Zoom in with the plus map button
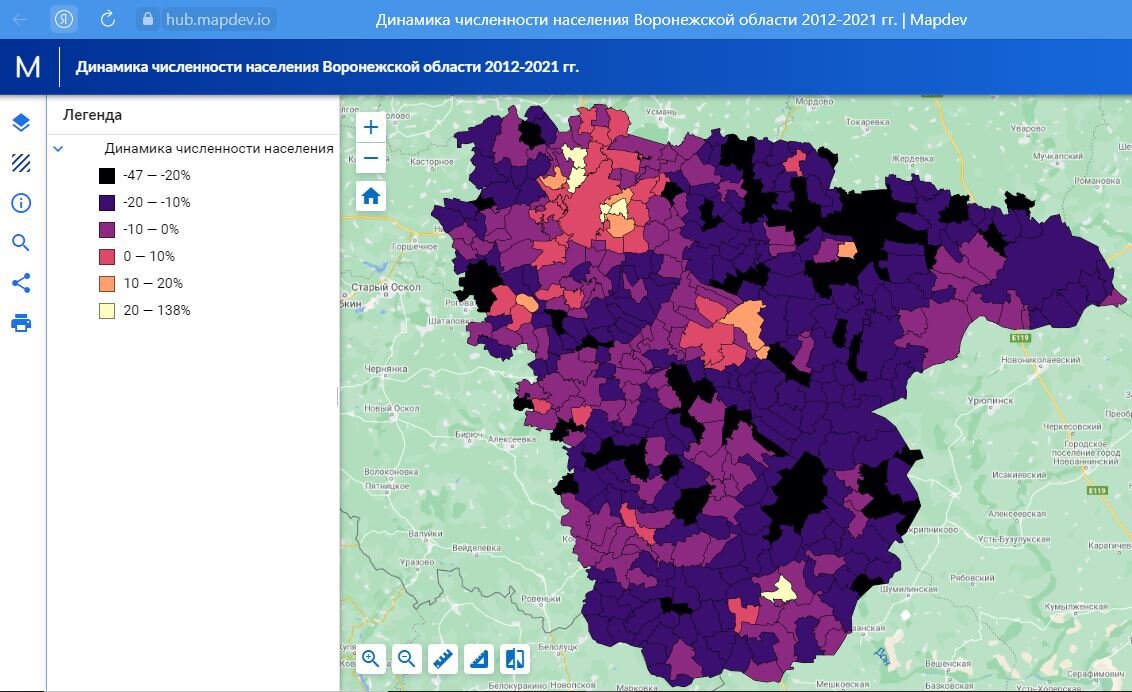The width and height of the screenshot is (1132, 692). 371,128
